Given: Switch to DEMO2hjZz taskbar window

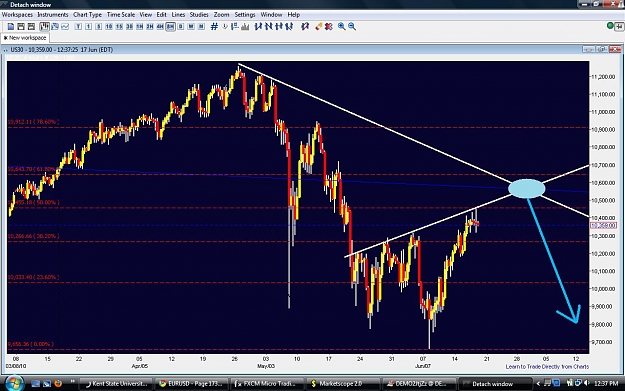Looking at the screenshot, I should click(x=419, y=384).
